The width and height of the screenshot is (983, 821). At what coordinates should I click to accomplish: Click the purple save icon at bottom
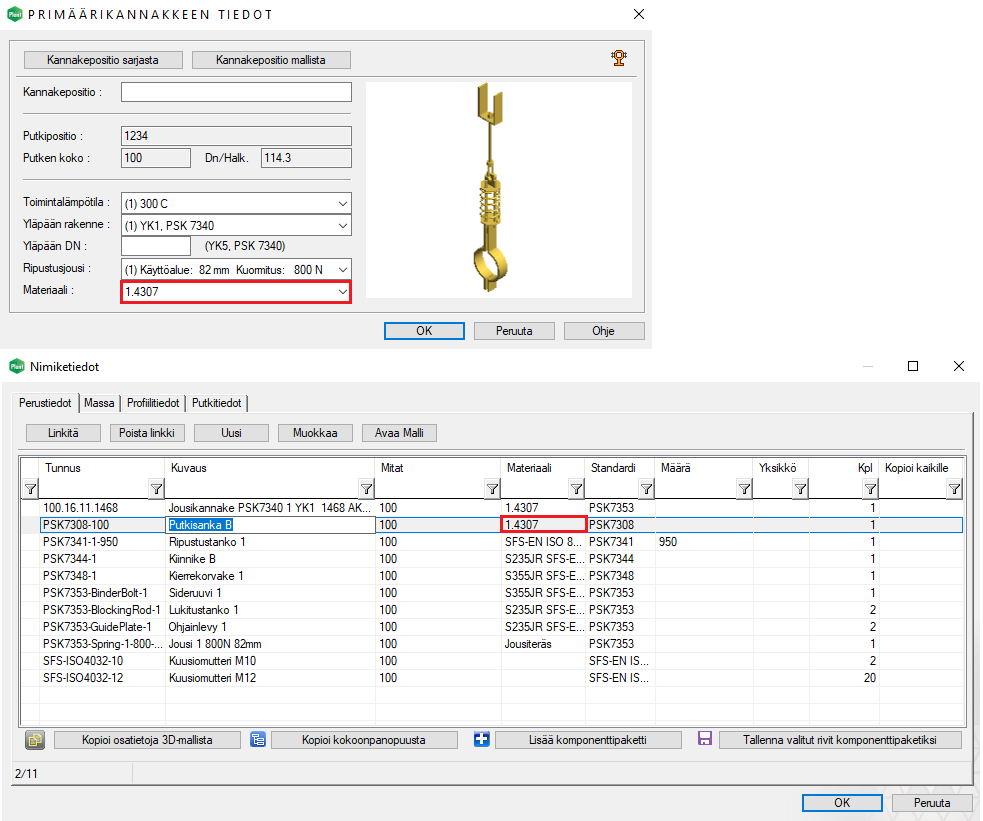[x=705, y=740]
